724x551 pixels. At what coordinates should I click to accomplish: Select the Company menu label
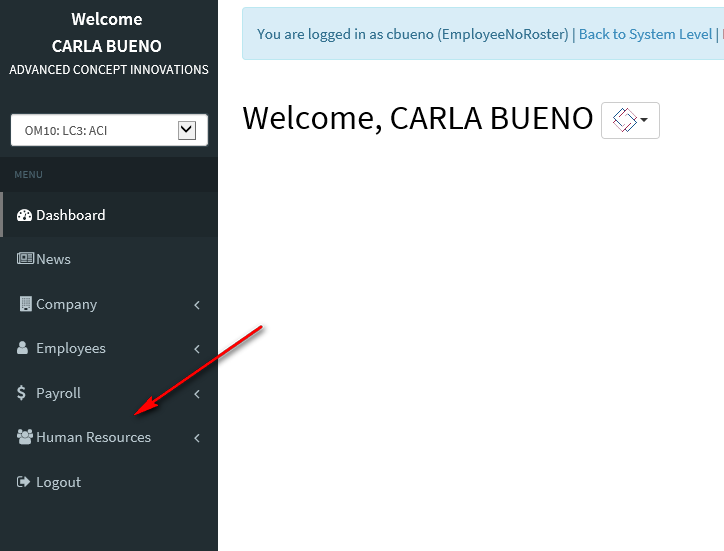66,304
